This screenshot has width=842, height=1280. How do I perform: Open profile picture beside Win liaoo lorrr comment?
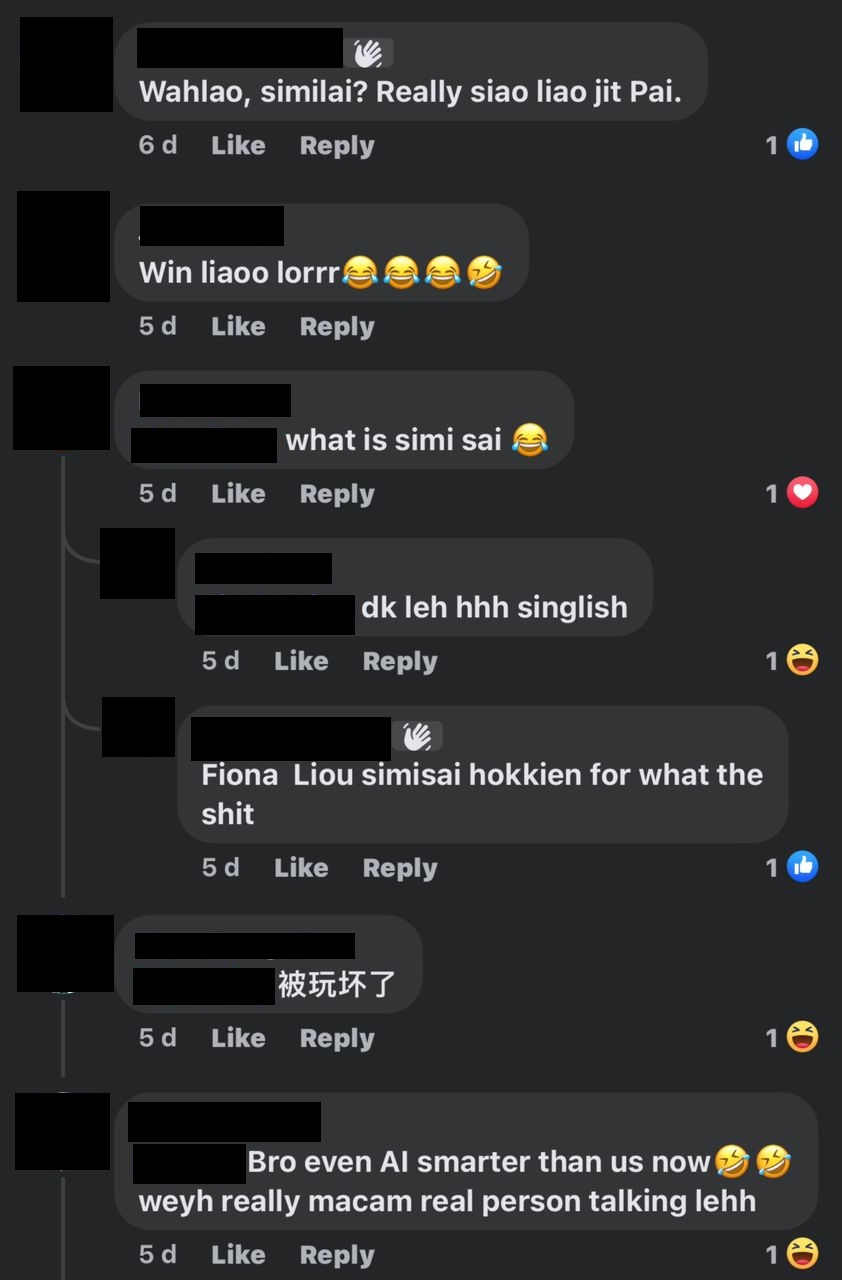pos(63,246)
